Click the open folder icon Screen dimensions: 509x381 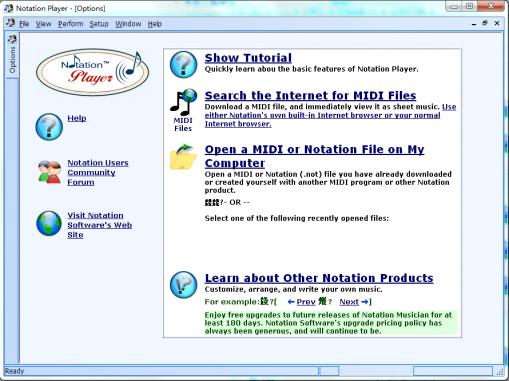(183, 157)
